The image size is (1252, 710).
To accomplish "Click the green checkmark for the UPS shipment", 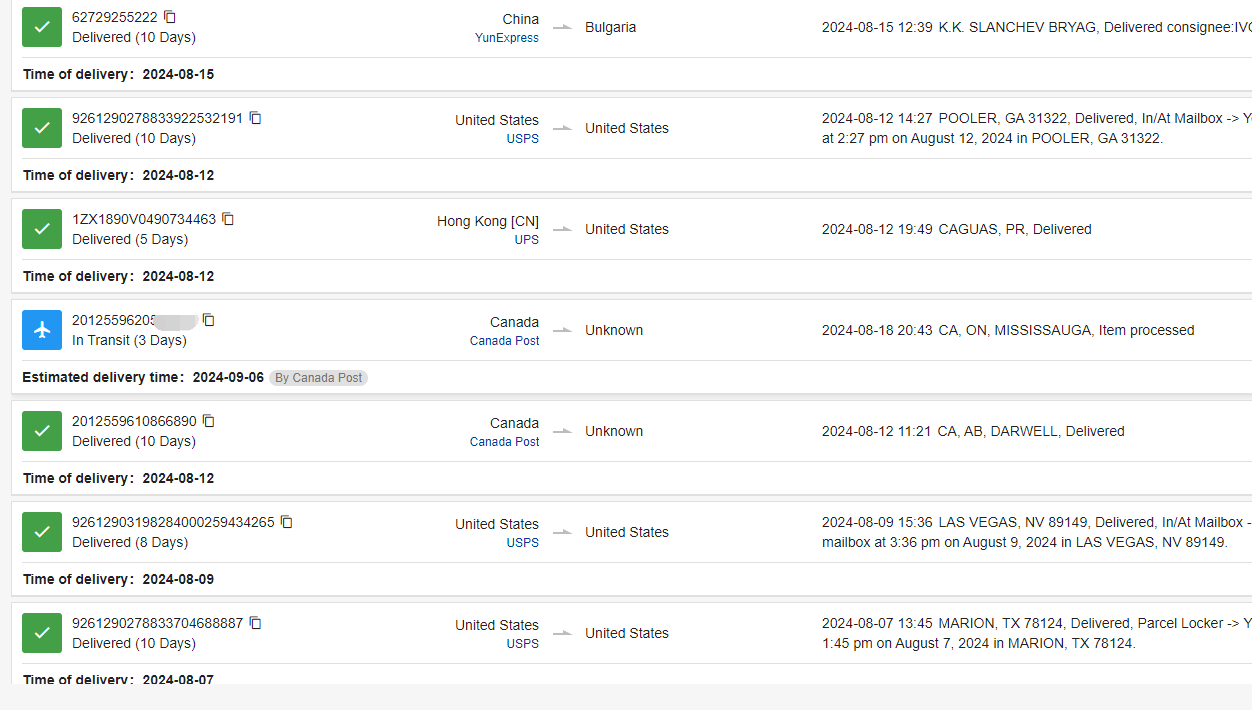I will [42, 229].
